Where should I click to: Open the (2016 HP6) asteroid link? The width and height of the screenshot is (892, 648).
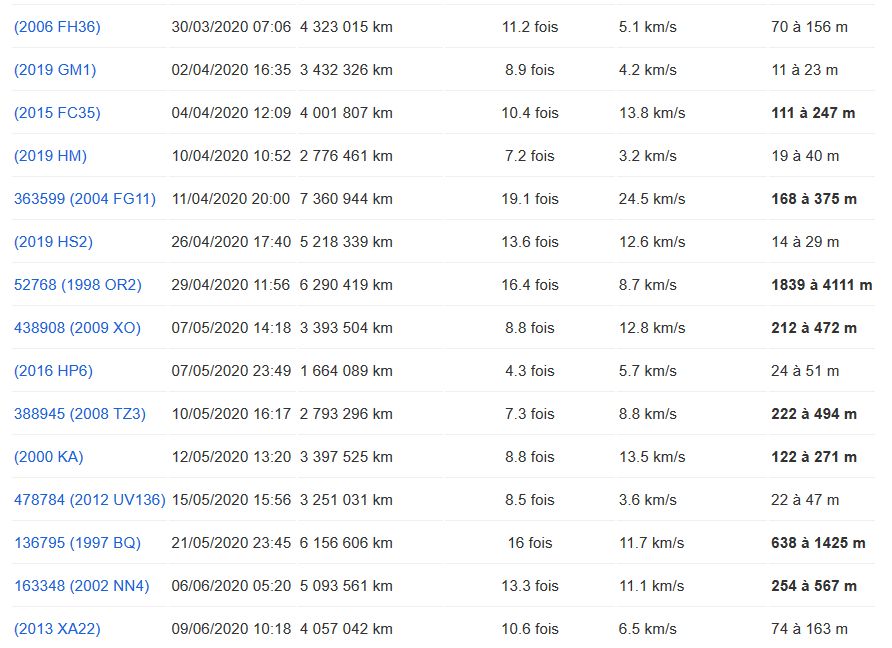point(53,371)
